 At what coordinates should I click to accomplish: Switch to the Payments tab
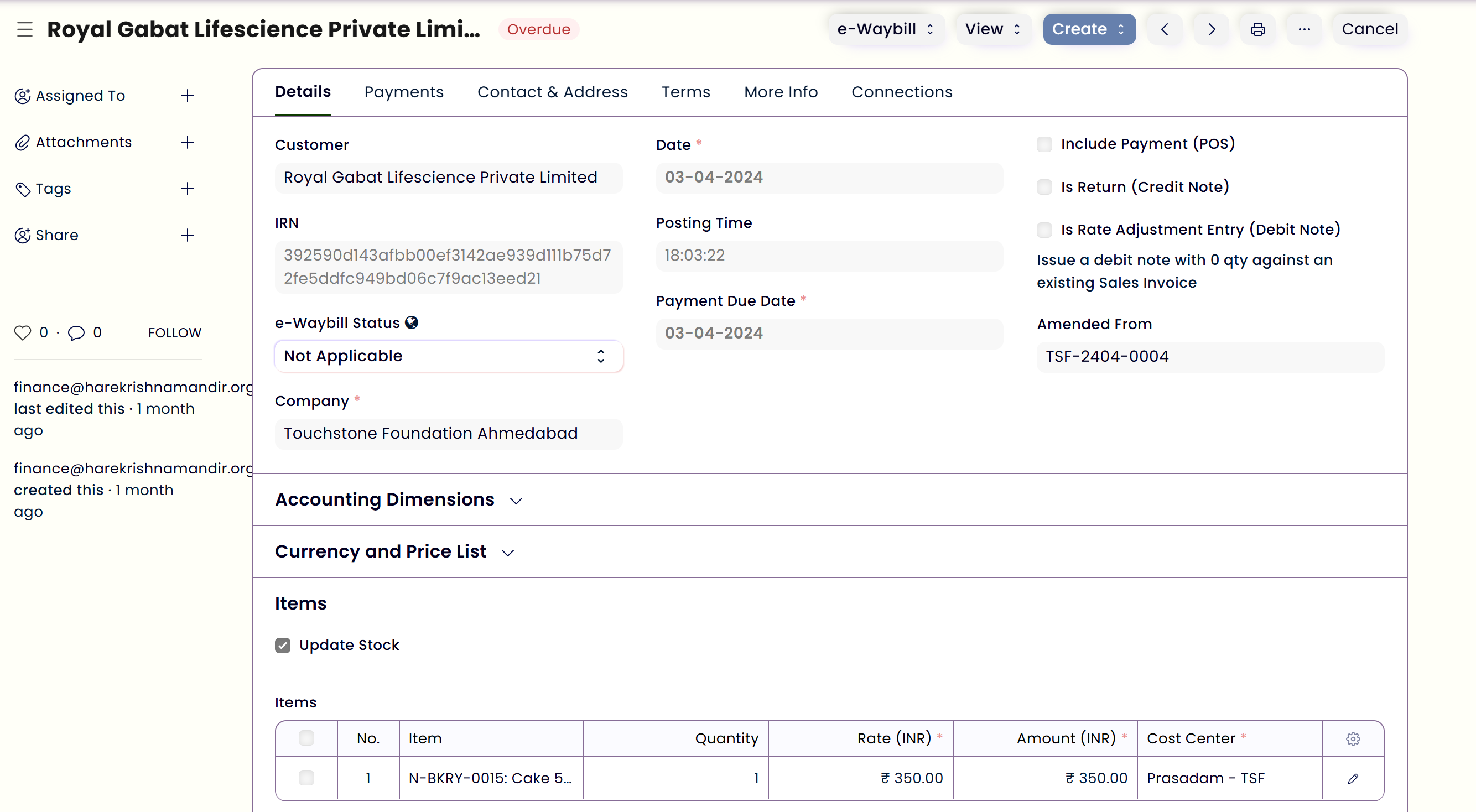click(x=404, y=92)
